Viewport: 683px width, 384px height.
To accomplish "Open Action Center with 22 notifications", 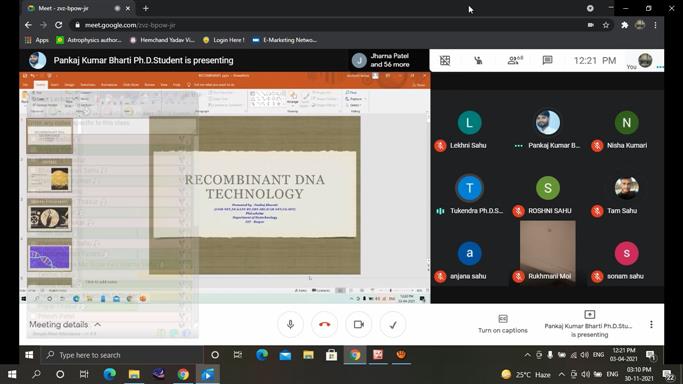I will pos(668,374).
